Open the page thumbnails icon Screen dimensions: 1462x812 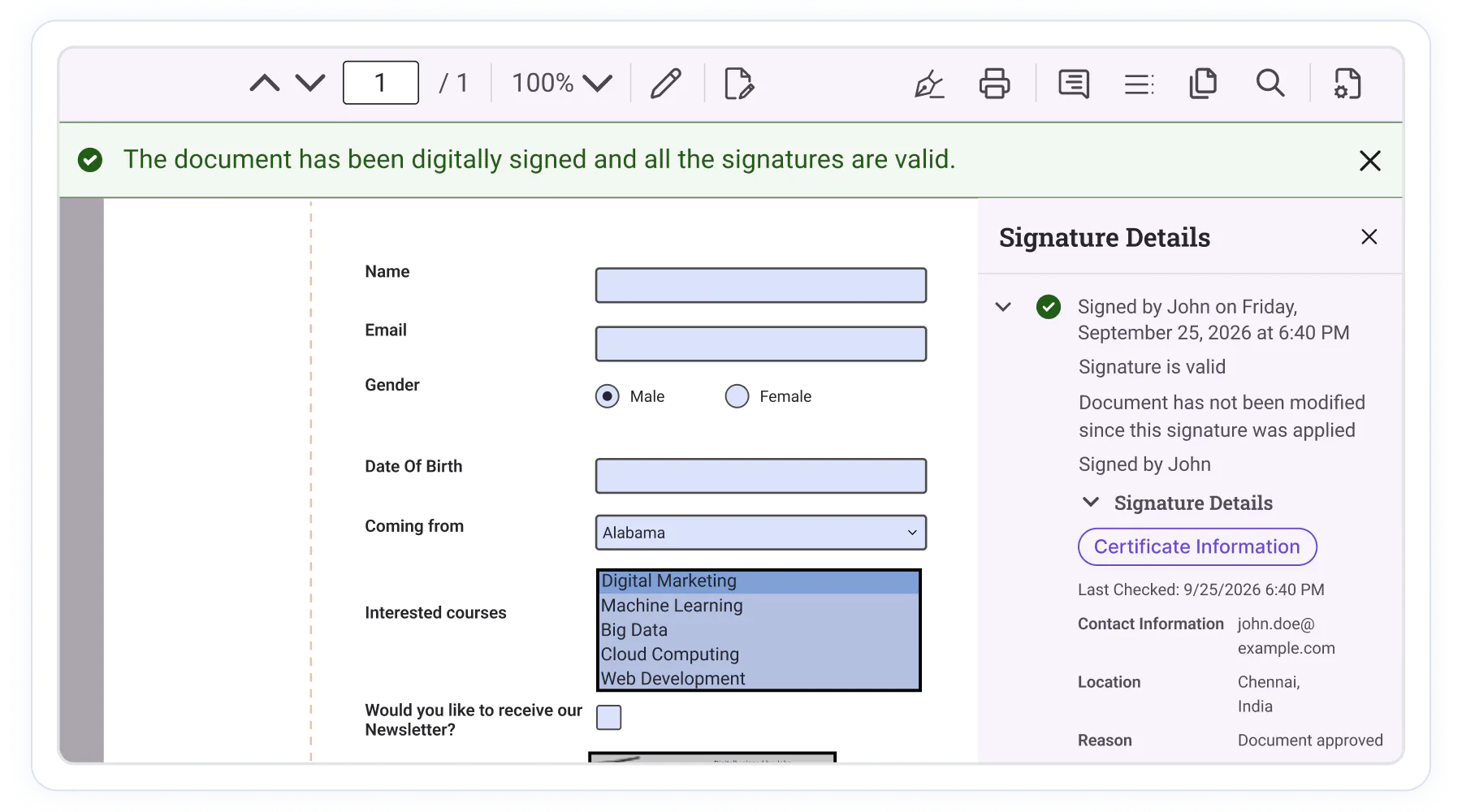tap(1203, 83)
